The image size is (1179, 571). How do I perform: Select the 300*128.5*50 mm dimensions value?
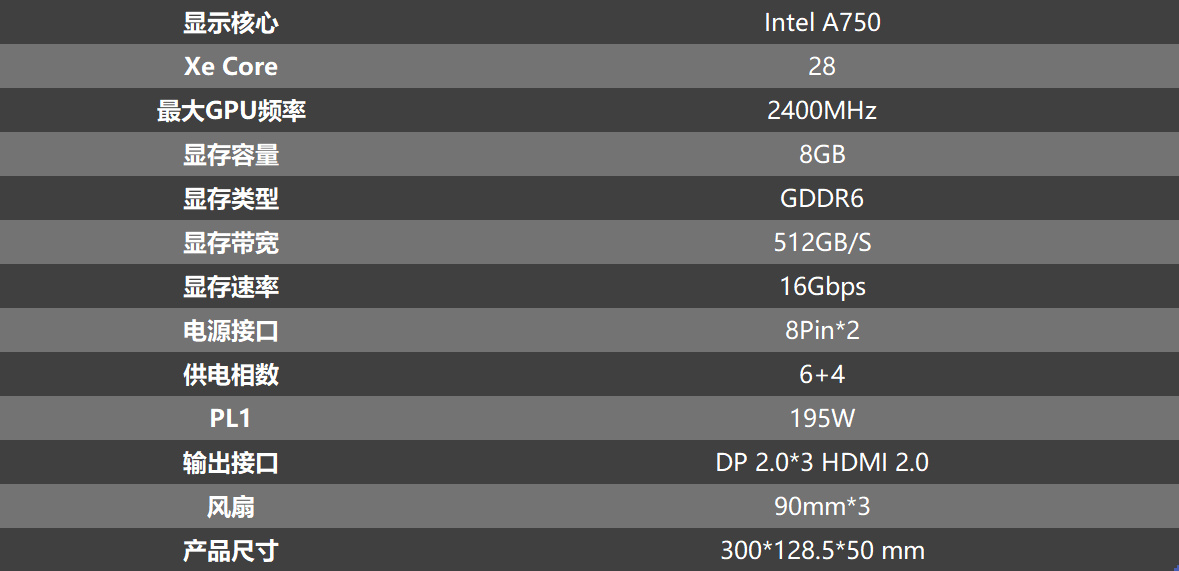point(822,550)
